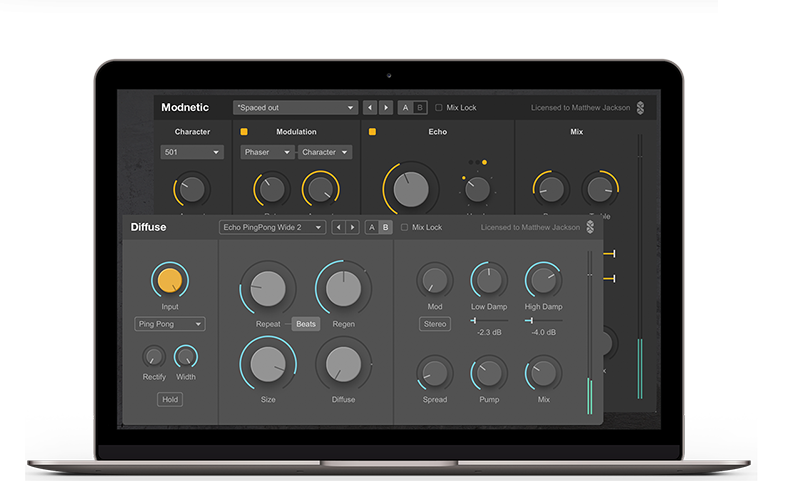Toggle the Hold button
This screenshot has width=800, height=481.
pyautogui.click(x=170, y=399)
